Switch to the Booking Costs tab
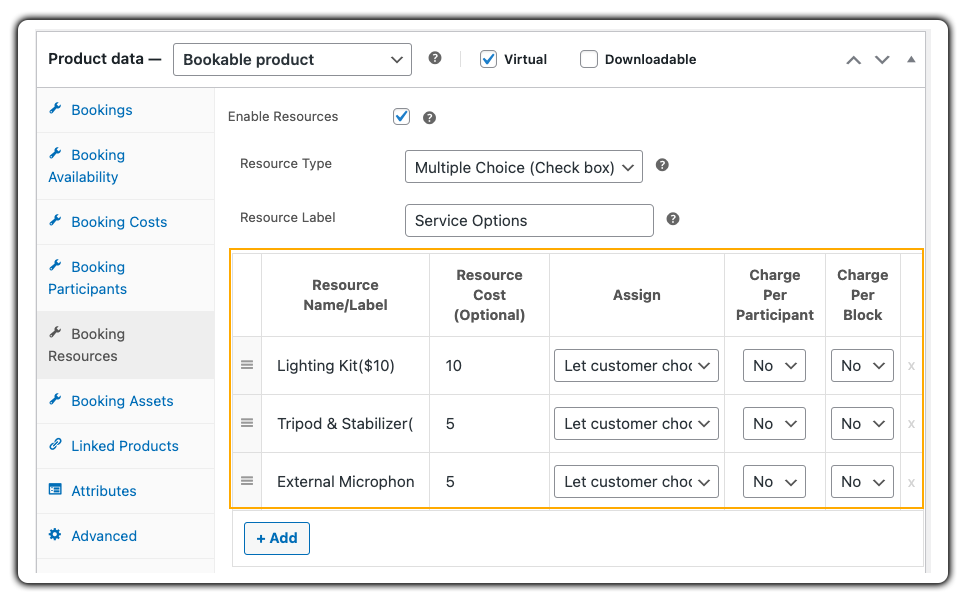966x600 pixels. pyautogui.click(x=126, y=222)
